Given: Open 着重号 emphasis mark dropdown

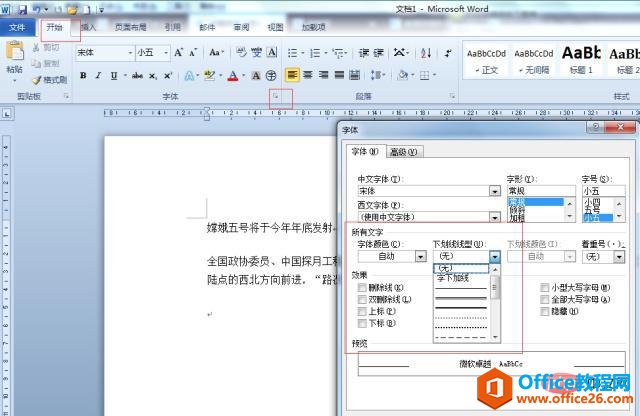Looking at the screenshot, I should tap(619, 256).
